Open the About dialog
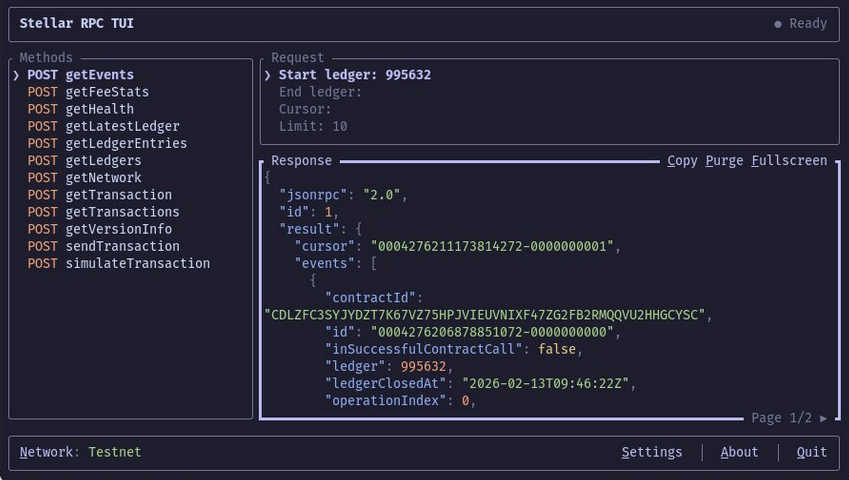This screenshot has width=849, height=480. (x=739, y=452)
